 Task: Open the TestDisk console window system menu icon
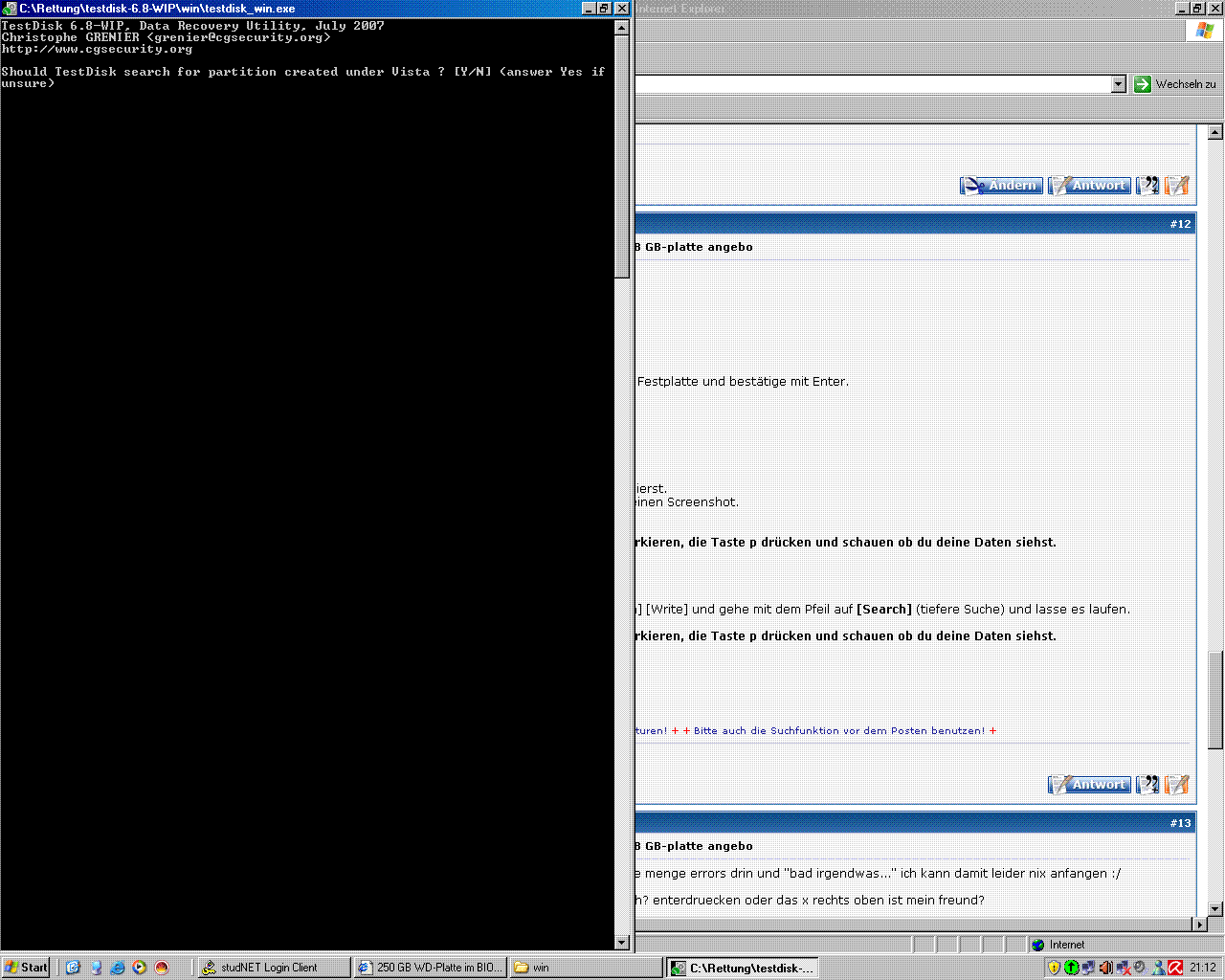coord(10,8)
